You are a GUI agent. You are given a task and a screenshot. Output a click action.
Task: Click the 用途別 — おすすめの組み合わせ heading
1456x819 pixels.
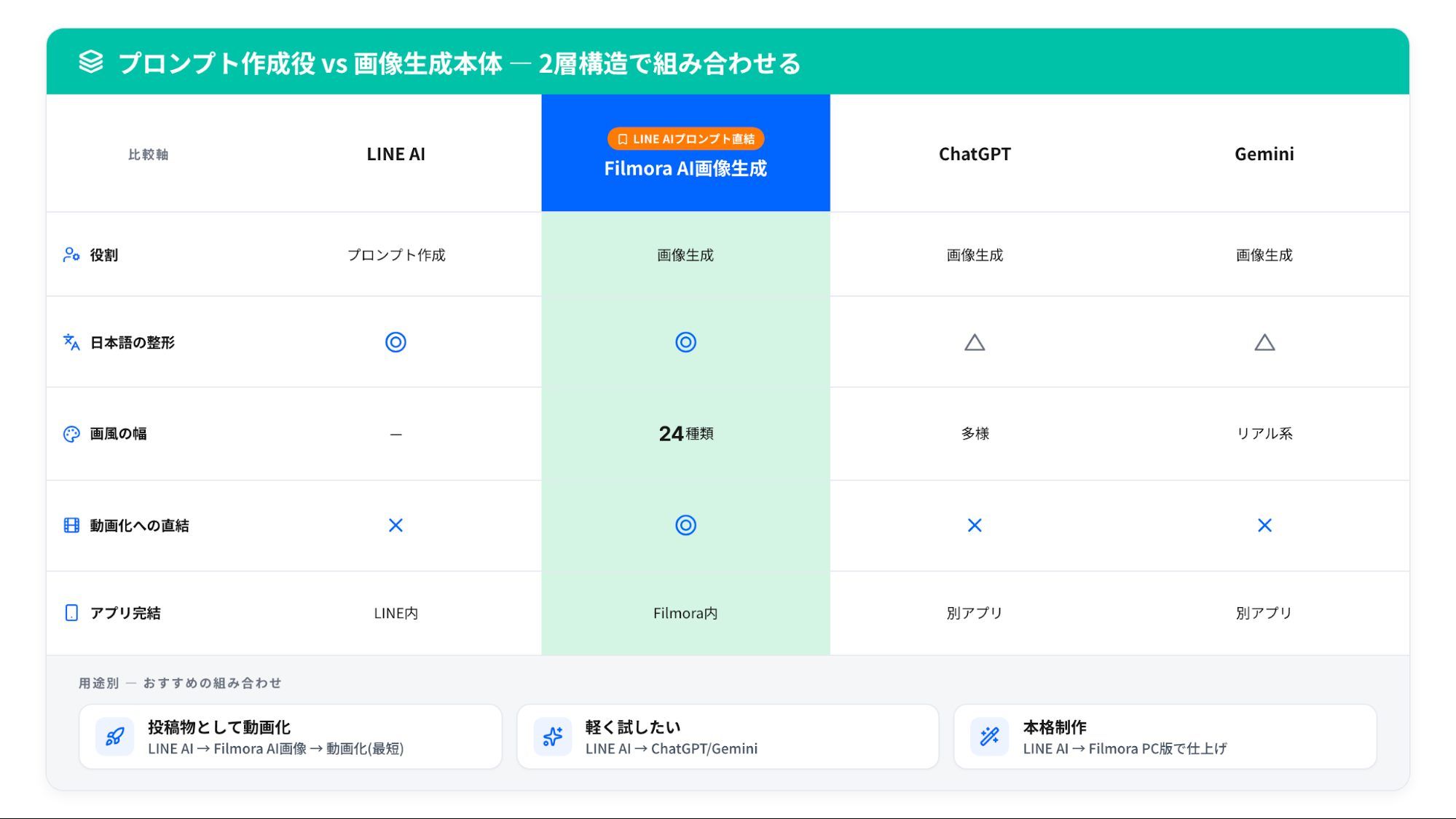click(x=180, y=683)
